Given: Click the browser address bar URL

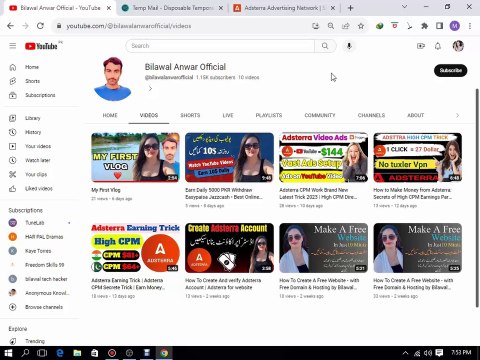Looking at the screenshot, I should 129,26.
